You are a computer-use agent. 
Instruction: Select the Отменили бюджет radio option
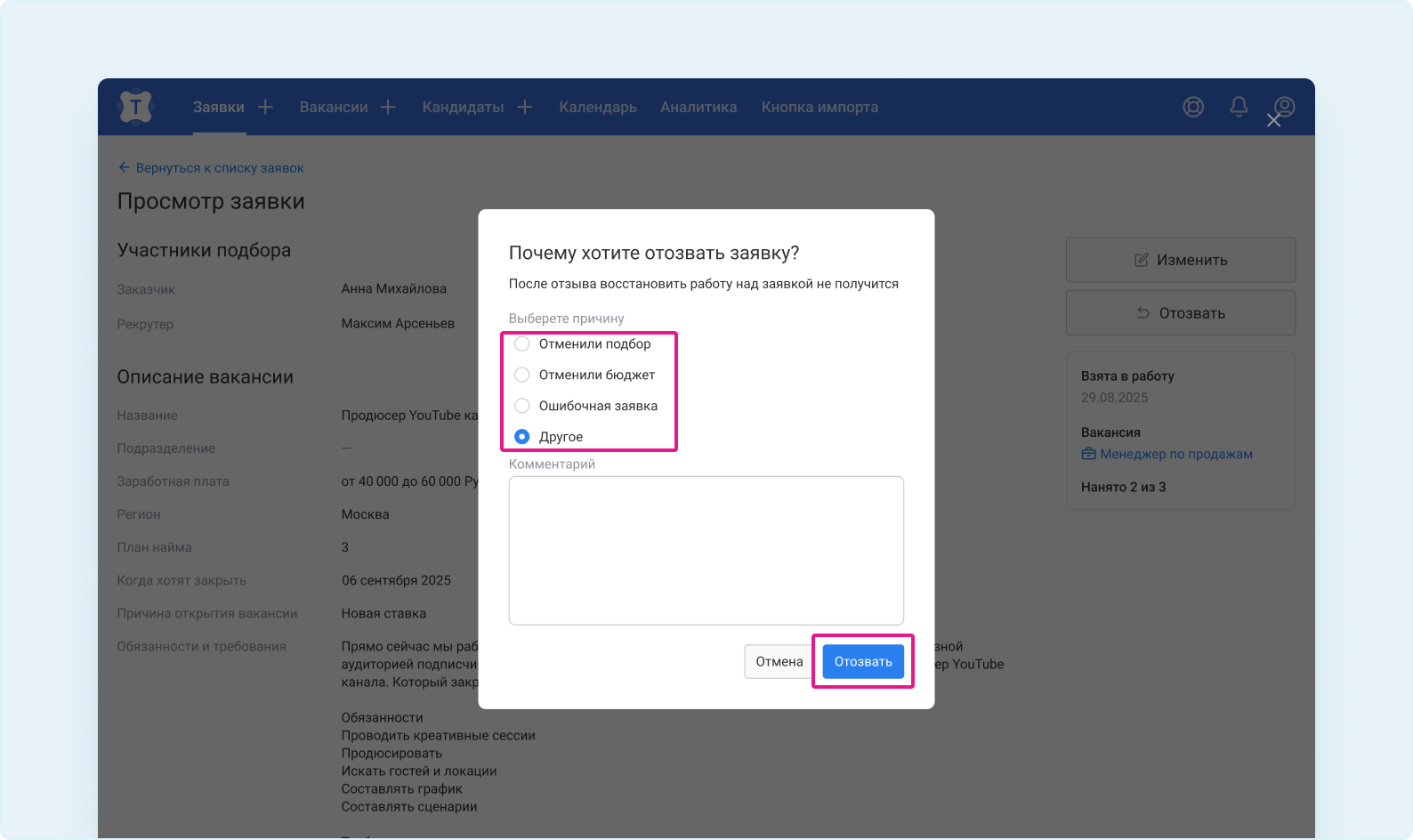coord(522,376)
